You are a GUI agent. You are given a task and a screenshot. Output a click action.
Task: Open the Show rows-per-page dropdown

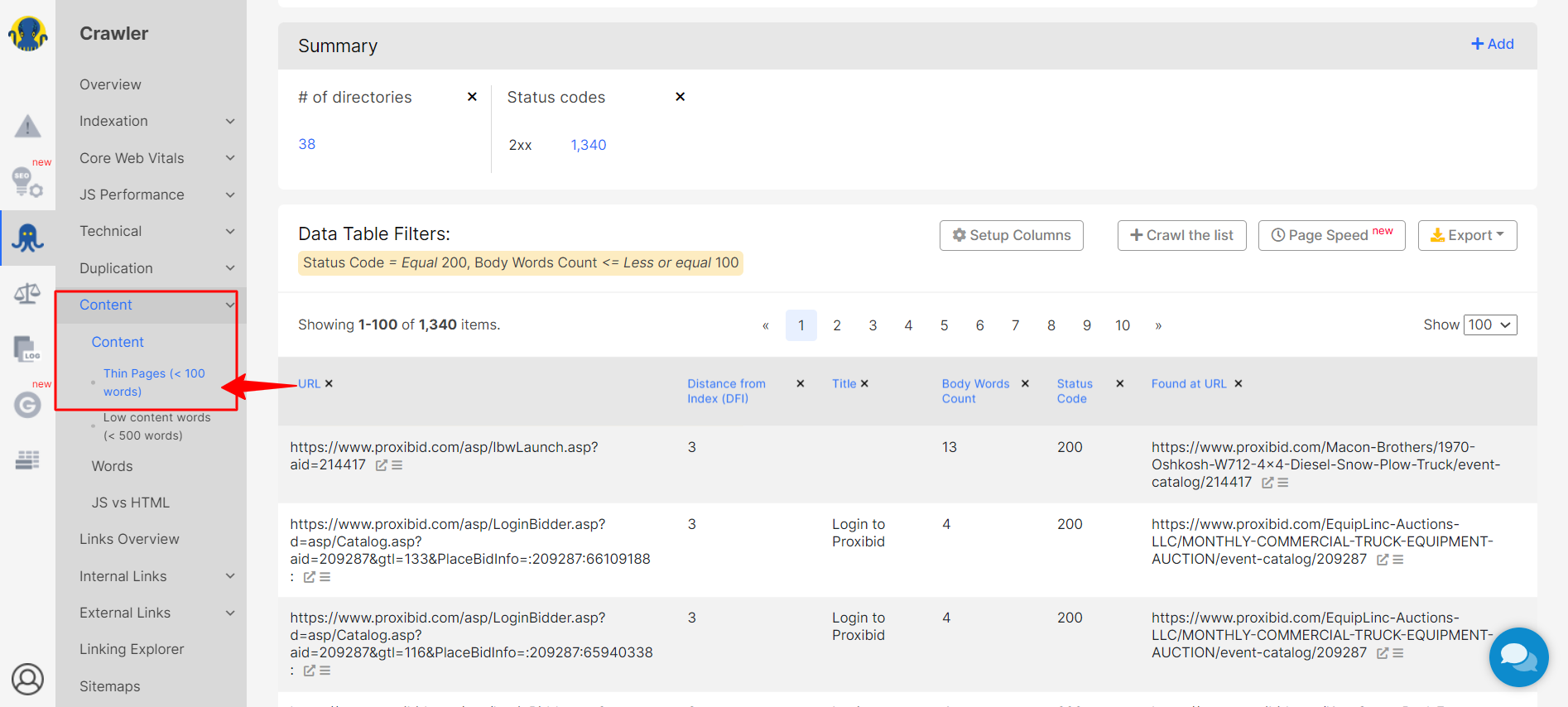tap(1490, 325)
